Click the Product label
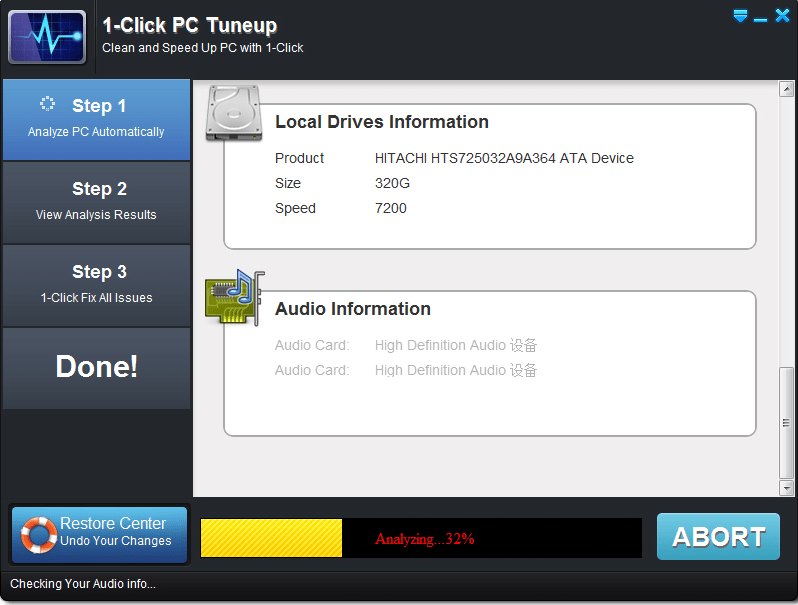798x605 pixels. (x=299, y=158)
